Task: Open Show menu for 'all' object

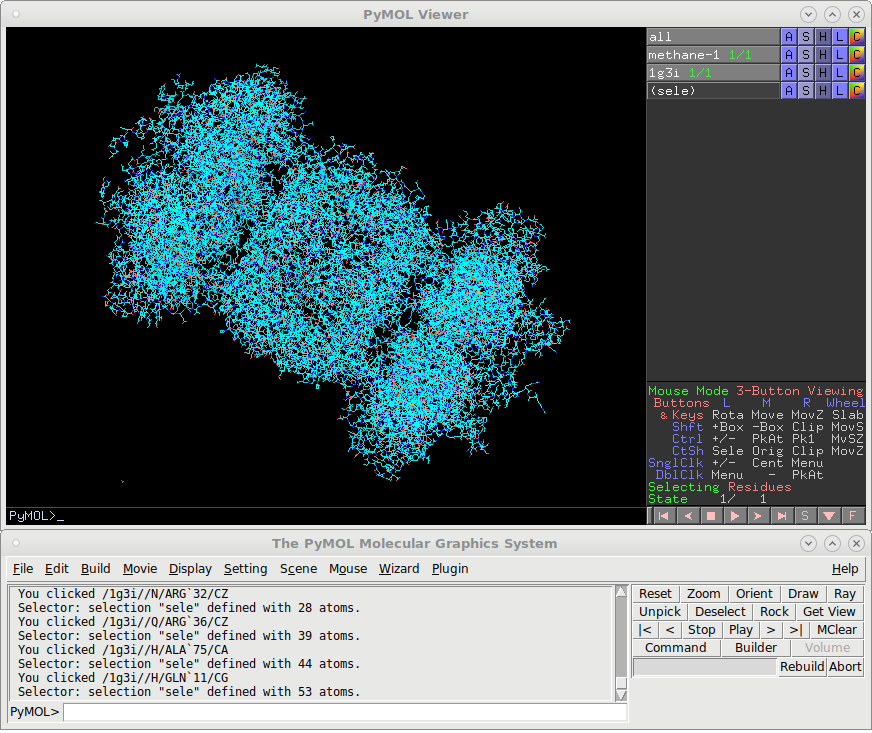Action: (806, 37)
